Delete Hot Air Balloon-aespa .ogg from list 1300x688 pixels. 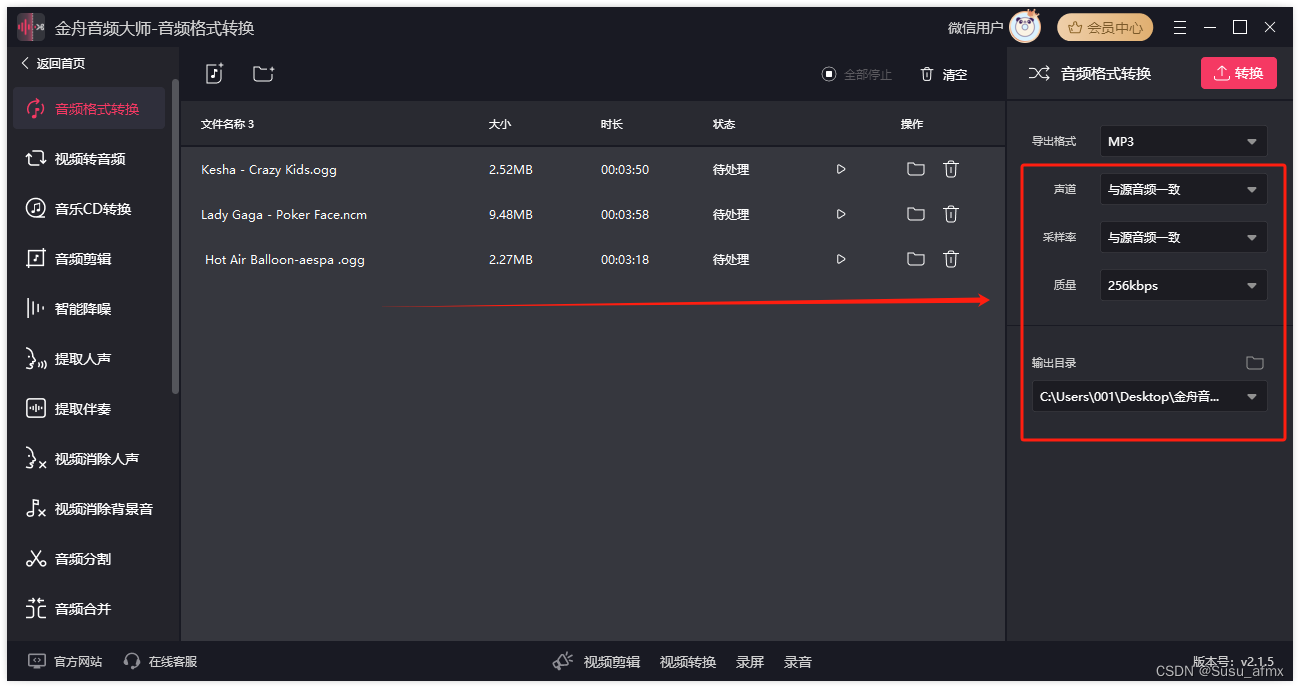(x=951, y=259)
